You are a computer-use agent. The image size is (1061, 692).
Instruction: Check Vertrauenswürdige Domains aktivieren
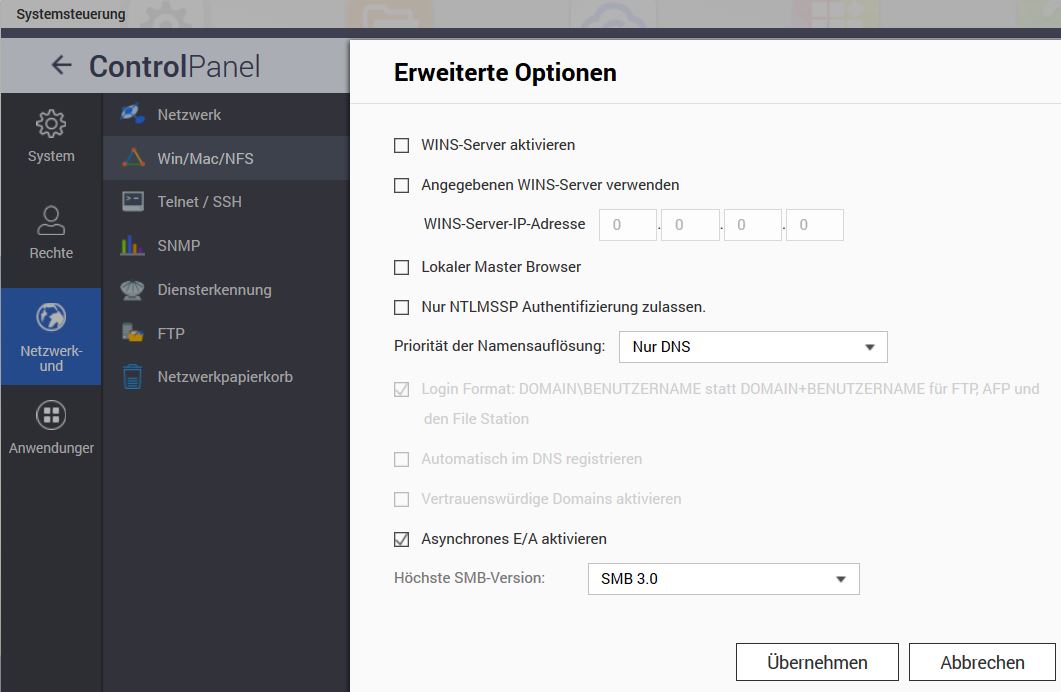(401, 499)
